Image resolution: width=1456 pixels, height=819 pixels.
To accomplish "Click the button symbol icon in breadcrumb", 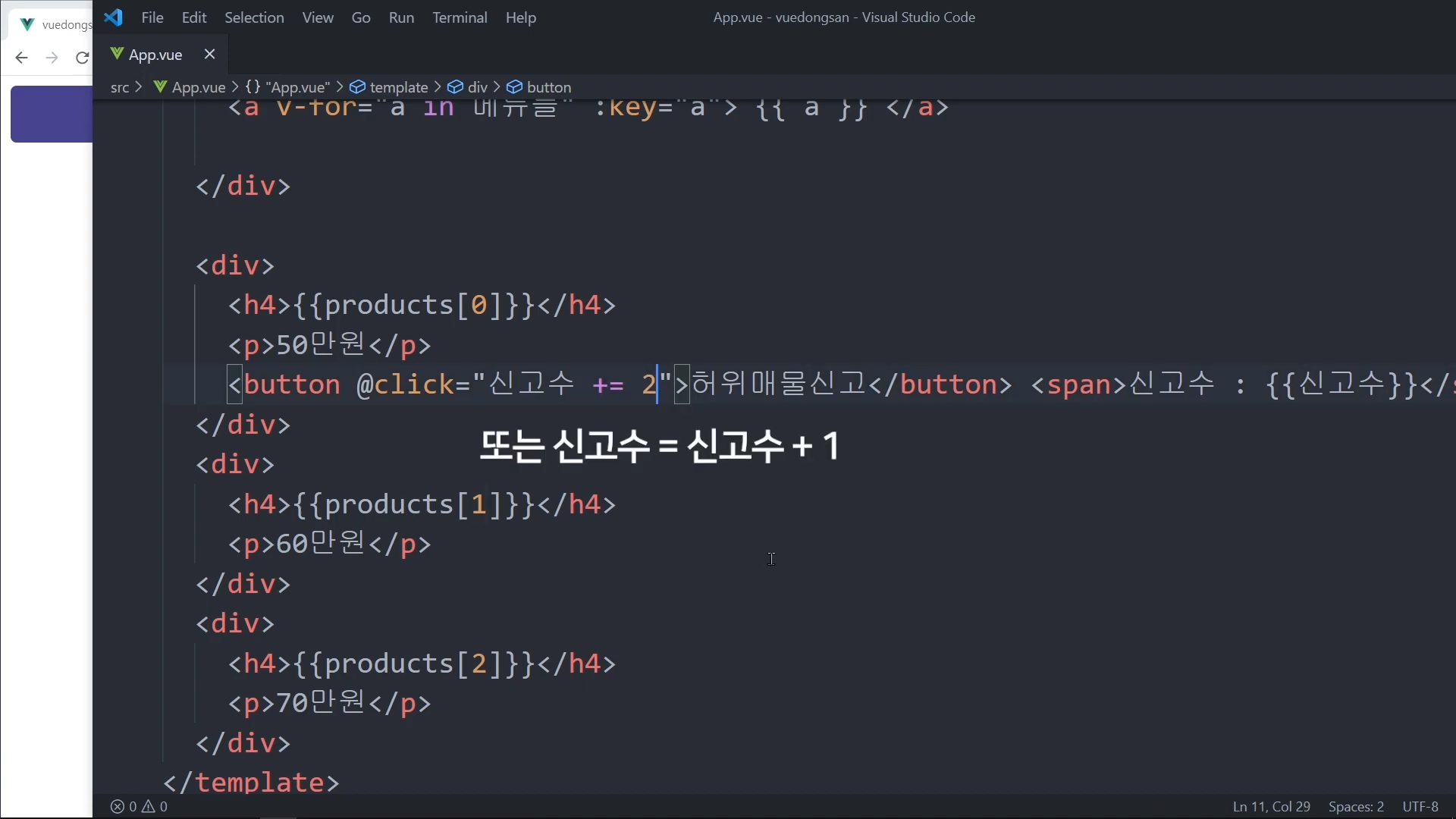I will 514,87.
